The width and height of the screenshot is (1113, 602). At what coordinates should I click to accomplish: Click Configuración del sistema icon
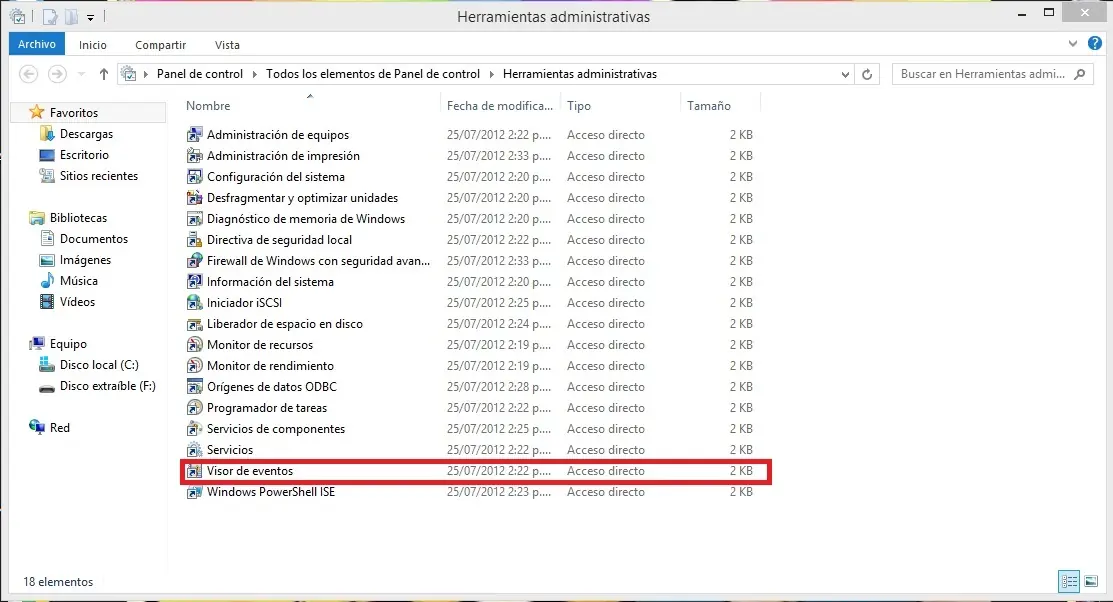[194, 177]
